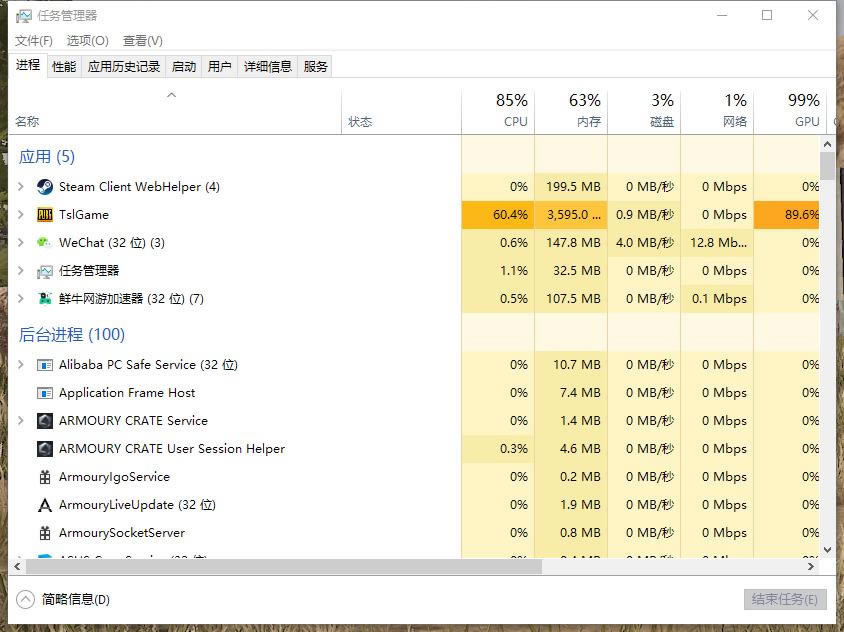Open the 文件(F) menu

[34, 41]
